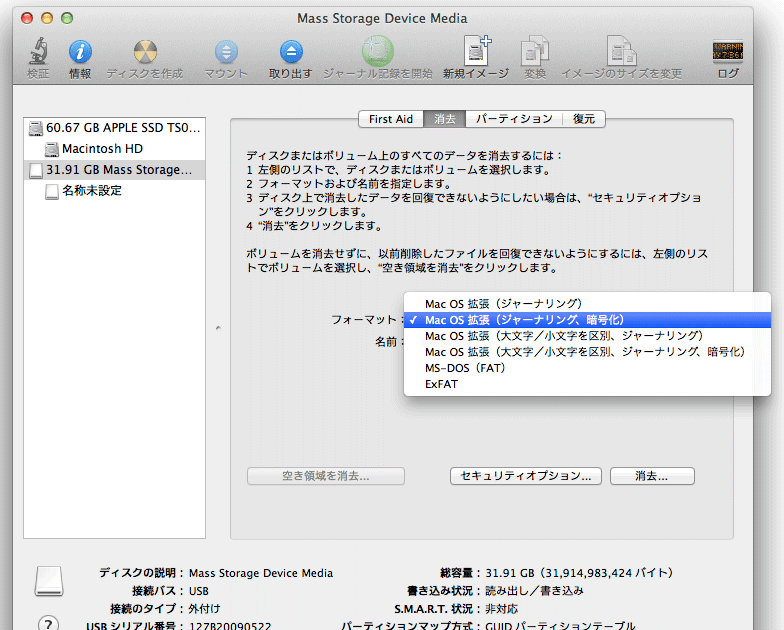Select the 60.67 GB APPLE SSD disk
Screen dimensions: 784x630
coord(114,128)
